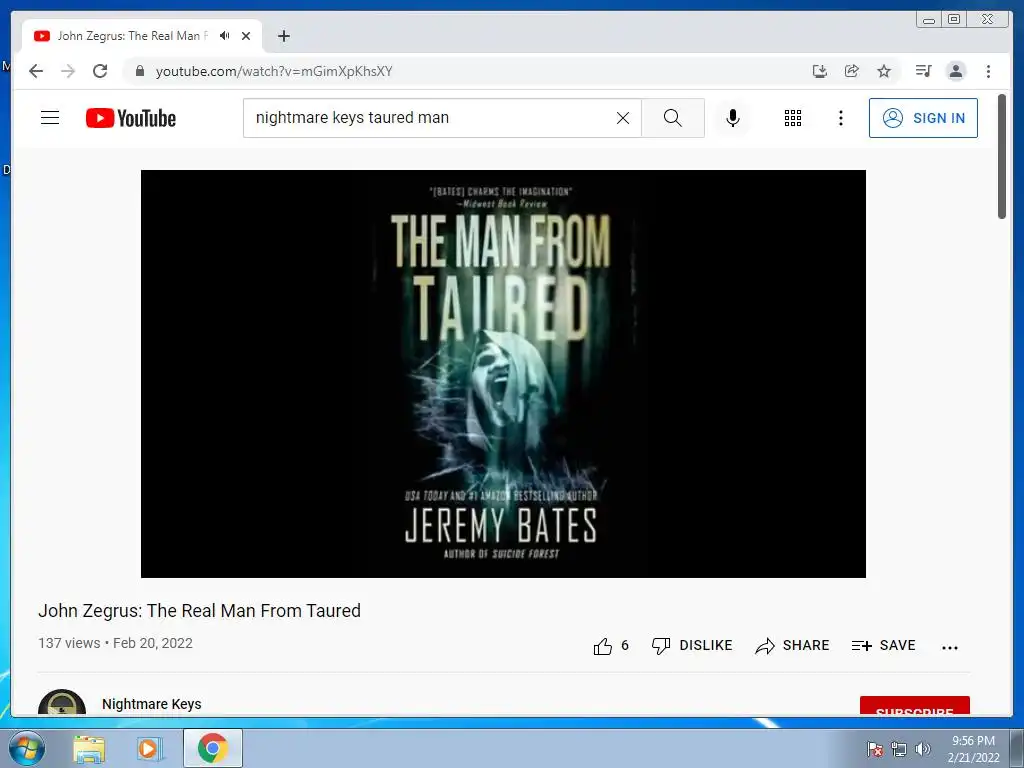The height and width of the screenshot is (768, 1024).
Task: Open YouTube settings three-dot menu
Action: (x=840, y=118)
